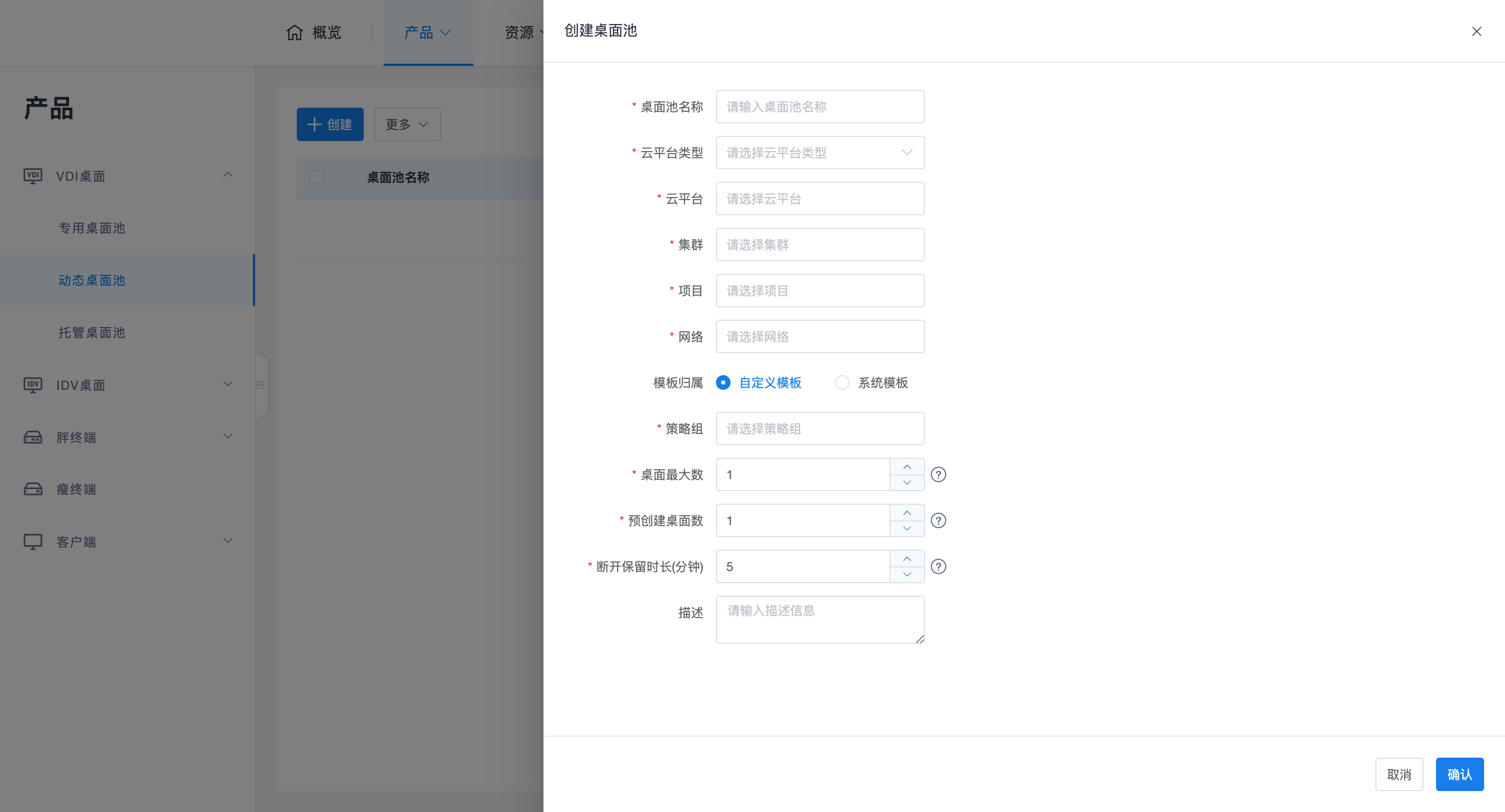Decrease 预创建桌面数 with down arrow
This screenshot has height=812, width=1505.
point(907,529)
